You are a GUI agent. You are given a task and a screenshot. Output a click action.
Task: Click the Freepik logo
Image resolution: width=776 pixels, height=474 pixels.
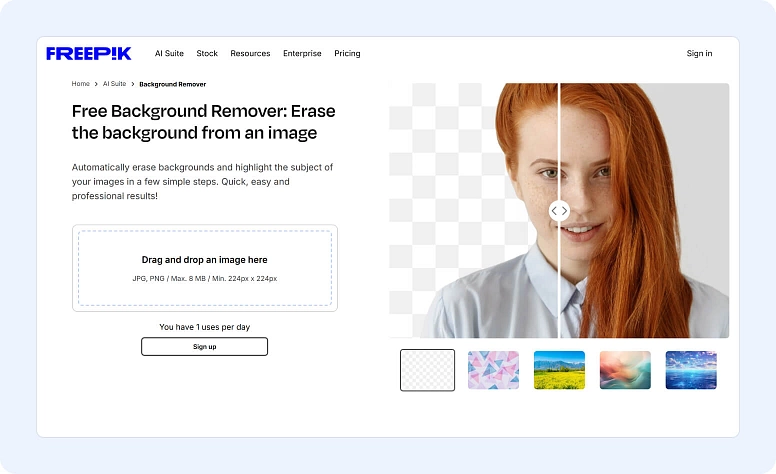(88, 53)
